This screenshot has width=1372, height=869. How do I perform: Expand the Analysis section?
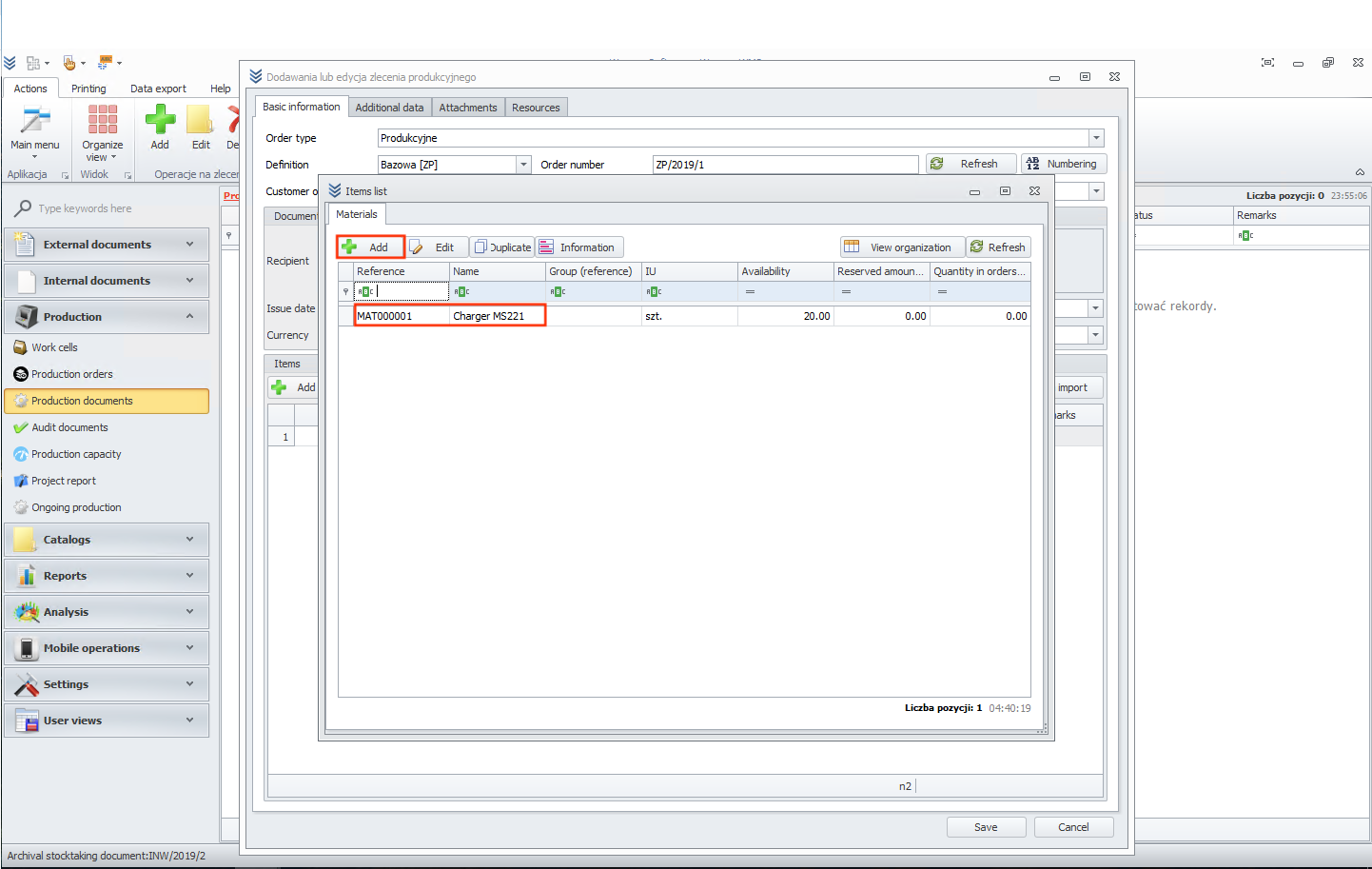point(107,612)
